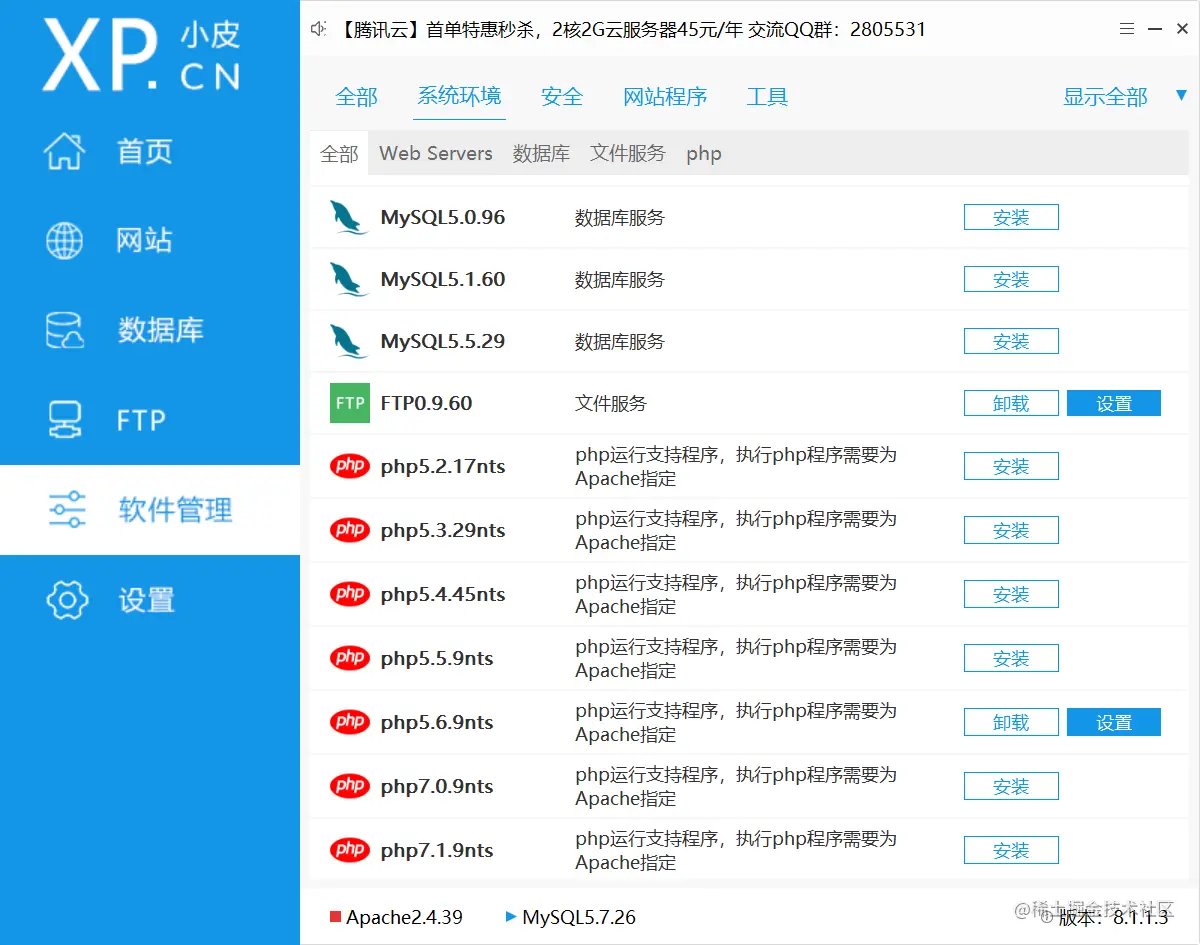Click the database icon for 数据库
Viewport: 1200px width, 945px height.
[65, 330]
